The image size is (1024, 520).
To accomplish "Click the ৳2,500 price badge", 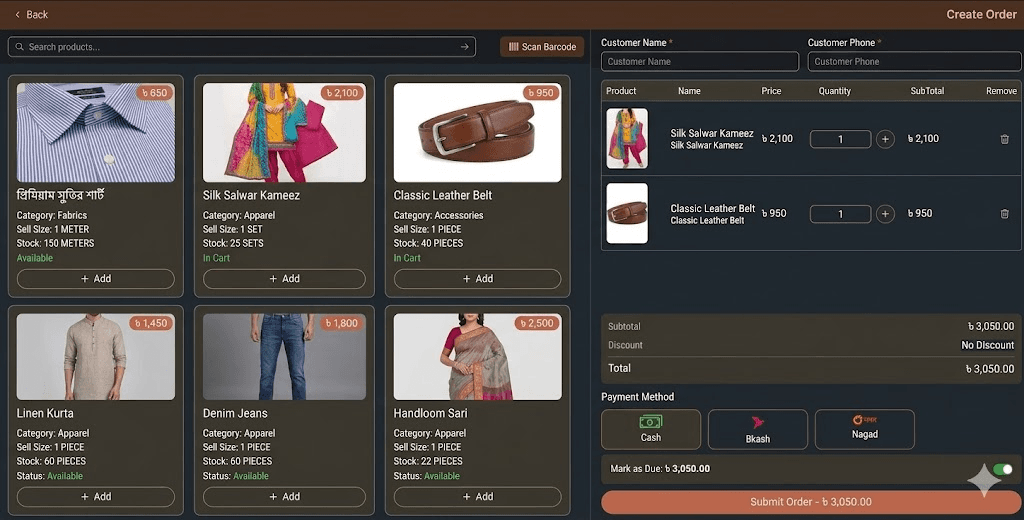I will (x=537, y=323).
